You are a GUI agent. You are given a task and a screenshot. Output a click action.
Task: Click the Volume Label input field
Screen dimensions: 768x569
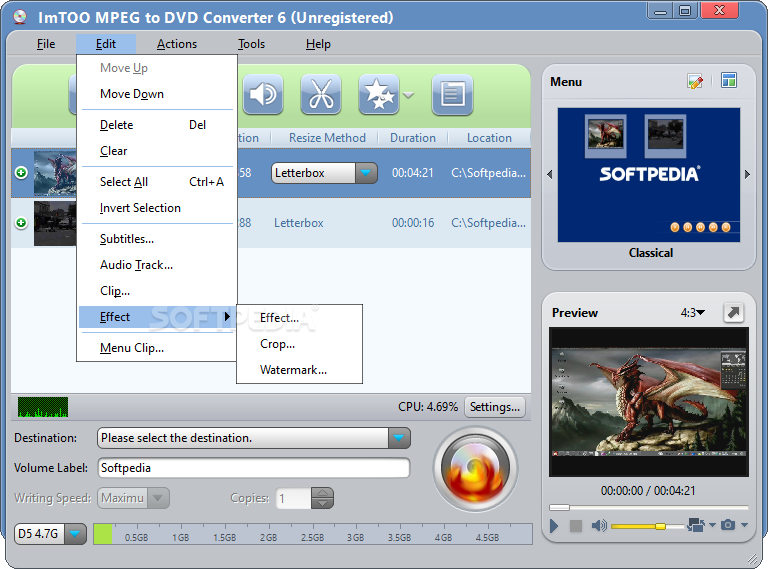point(254,468)
